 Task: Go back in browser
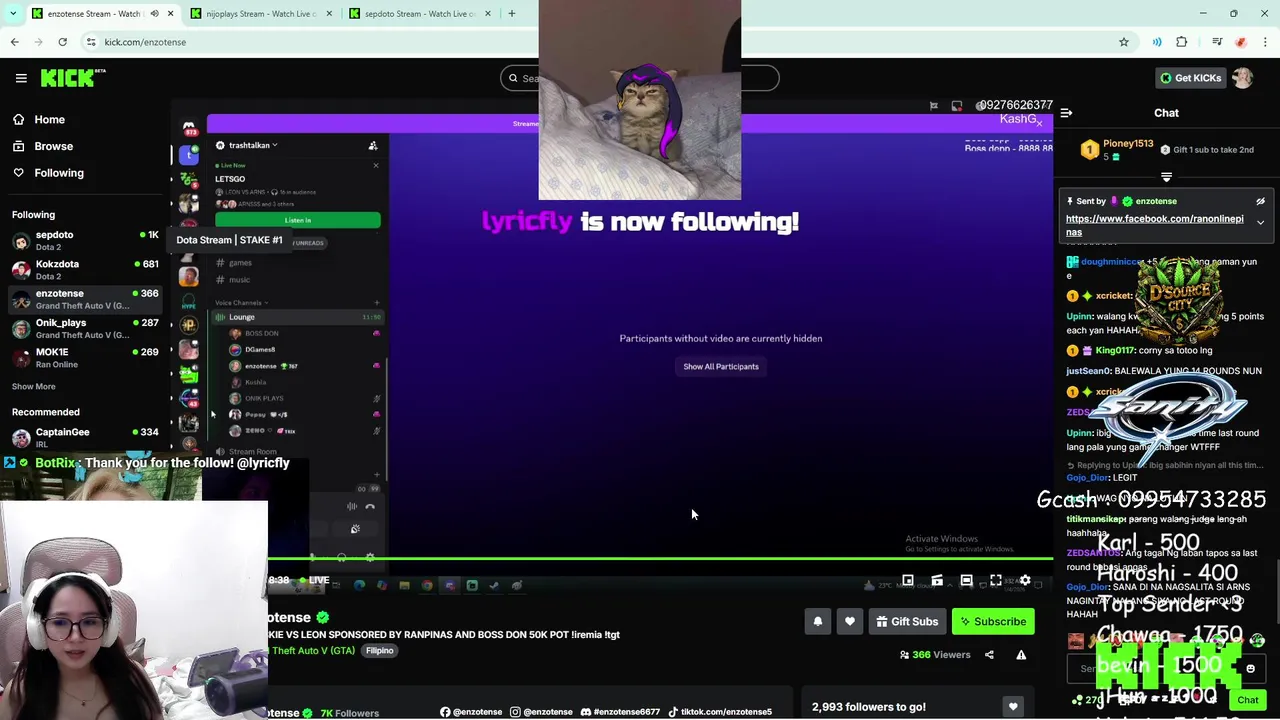coord(14,42)
